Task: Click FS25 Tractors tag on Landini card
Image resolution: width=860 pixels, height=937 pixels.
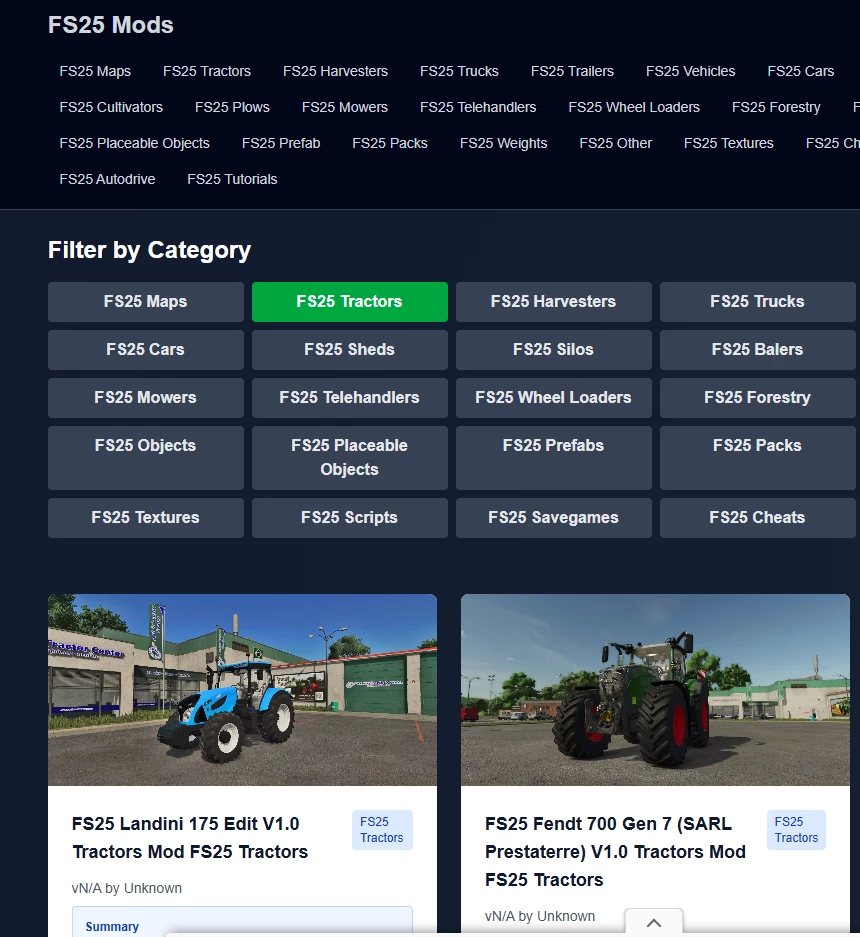Action: pyautogui.click(x=382, y=830)
